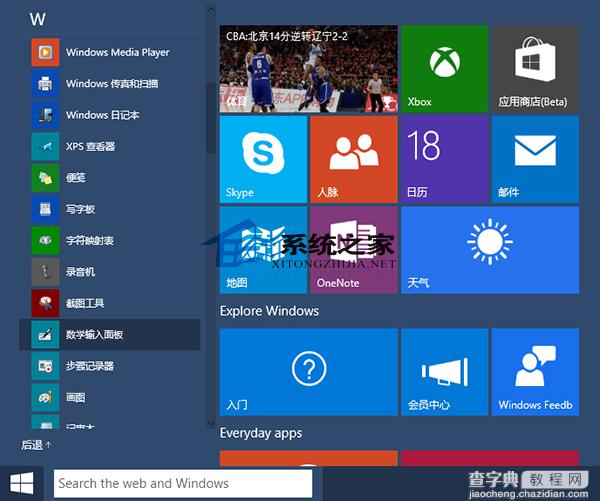Click the Windows Start button

[21, 483]
